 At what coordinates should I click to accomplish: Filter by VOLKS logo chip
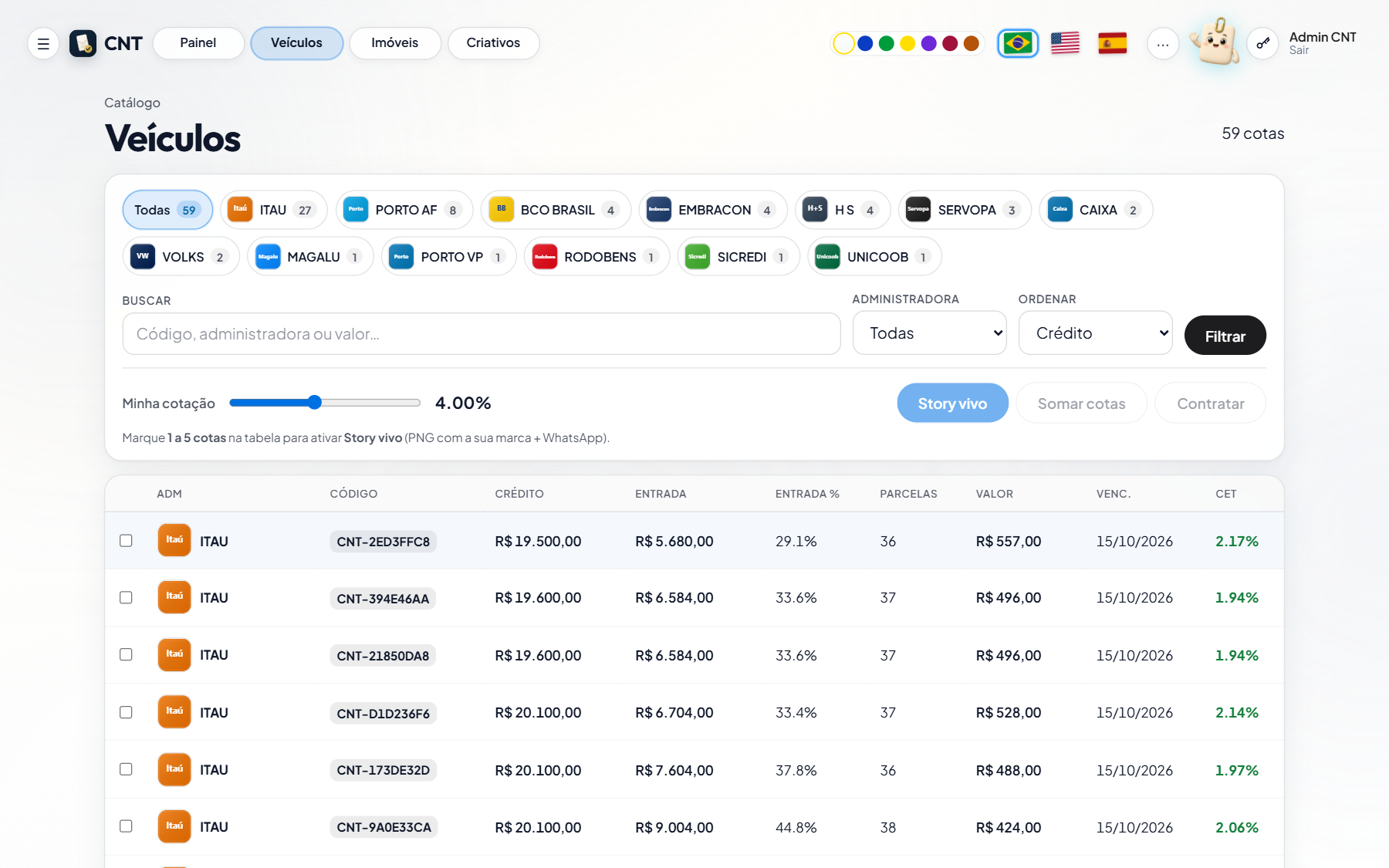[181, 257]
